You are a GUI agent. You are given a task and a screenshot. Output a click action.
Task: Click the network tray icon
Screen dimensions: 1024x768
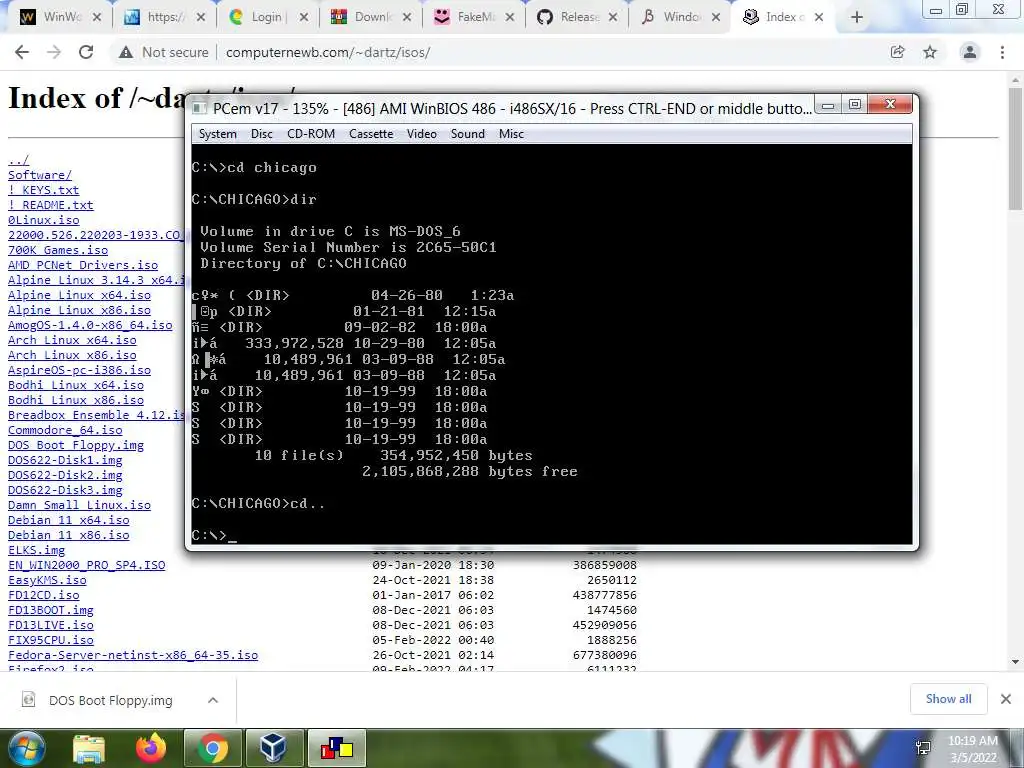pos(923,748)
